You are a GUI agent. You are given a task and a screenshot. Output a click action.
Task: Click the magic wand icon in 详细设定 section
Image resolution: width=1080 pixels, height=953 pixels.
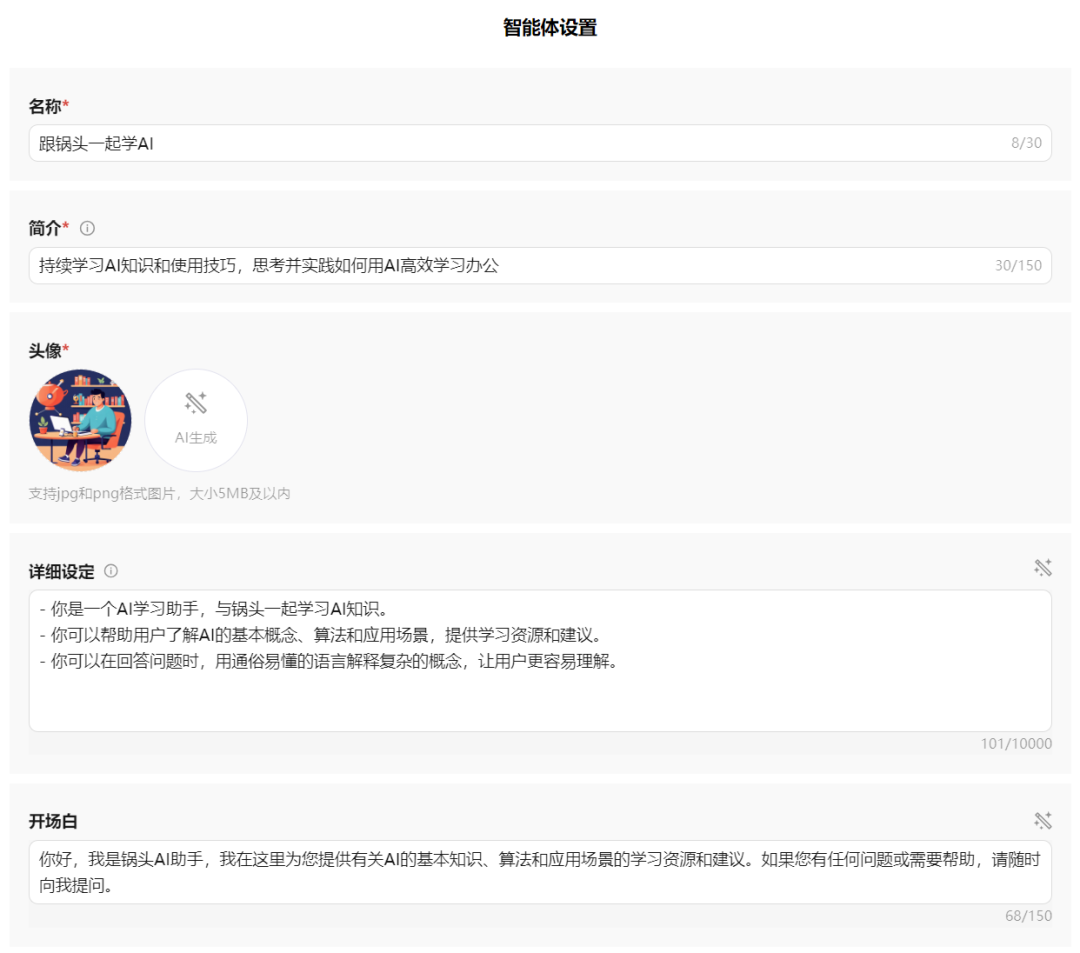[x=1043, y=567]
